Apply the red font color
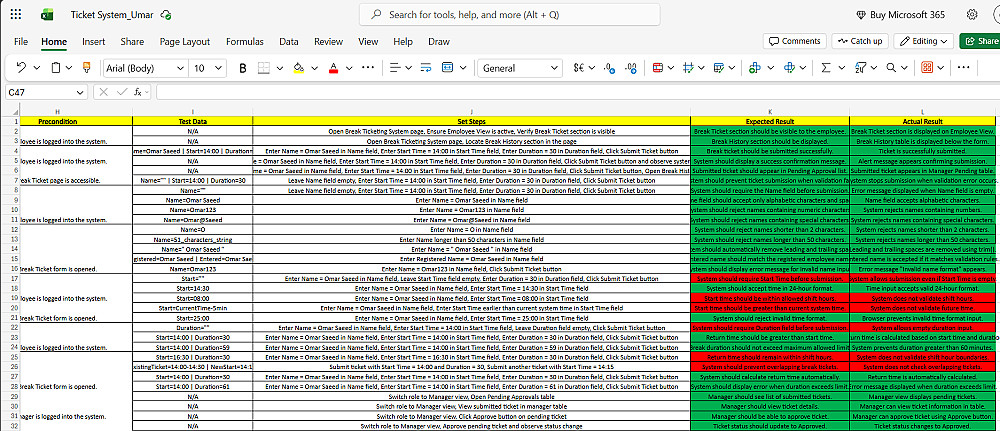Image resolution: width=1000 pixels, height=431 pixels. [x=332, y=68]
